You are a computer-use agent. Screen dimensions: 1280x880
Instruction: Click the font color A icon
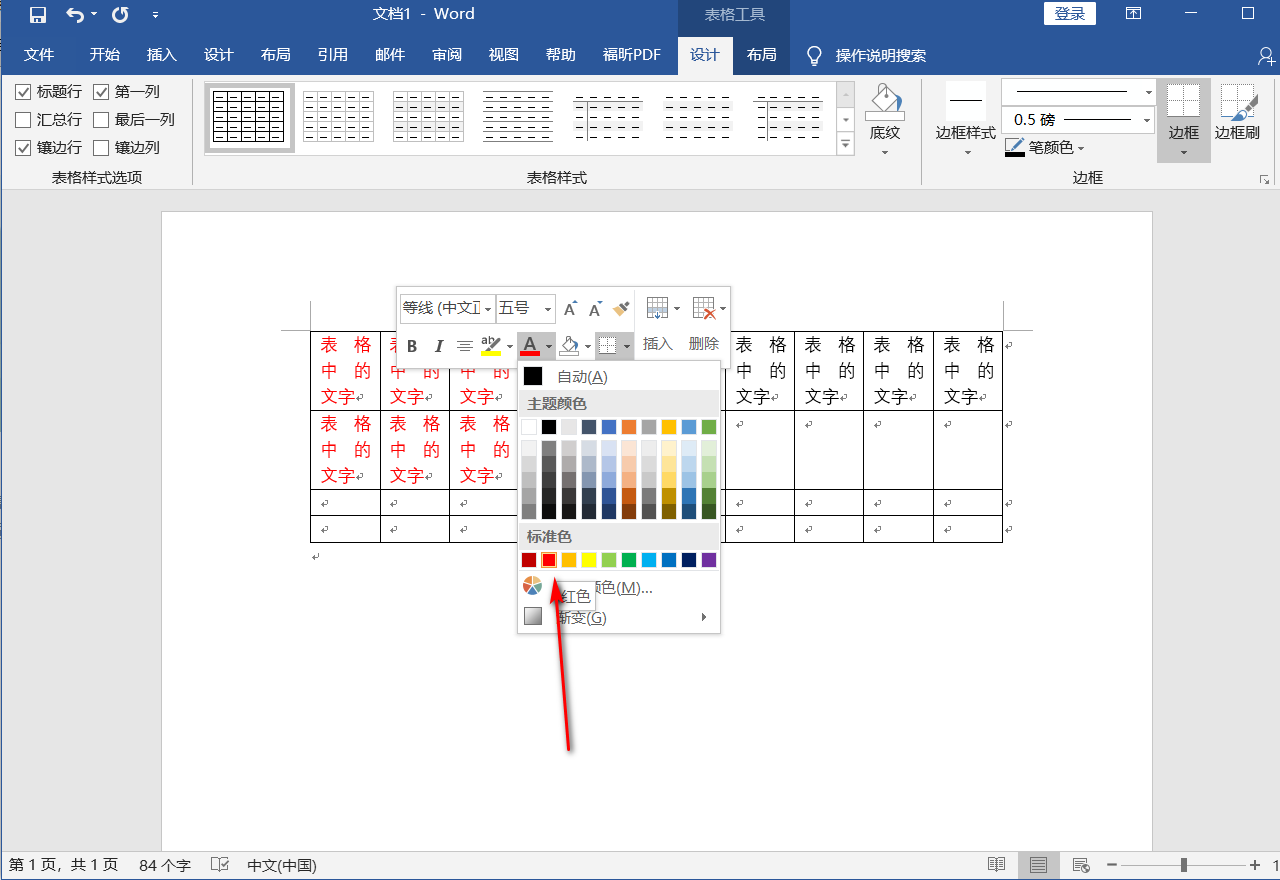[530, 346]
